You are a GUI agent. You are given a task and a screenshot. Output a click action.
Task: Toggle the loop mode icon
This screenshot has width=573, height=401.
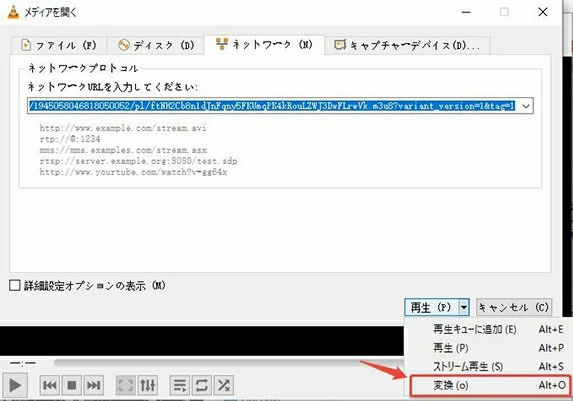(202, 385)
